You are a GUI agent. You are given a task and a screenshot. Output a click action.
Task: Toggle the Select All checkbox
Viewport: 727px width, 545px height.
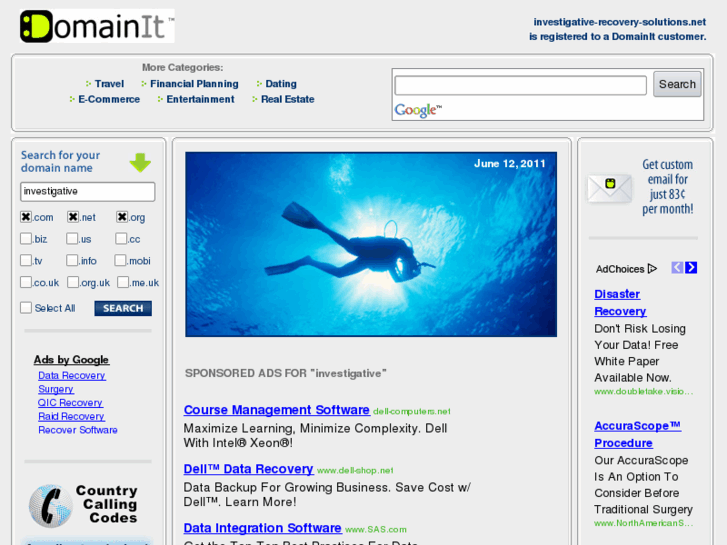point(26,308)
